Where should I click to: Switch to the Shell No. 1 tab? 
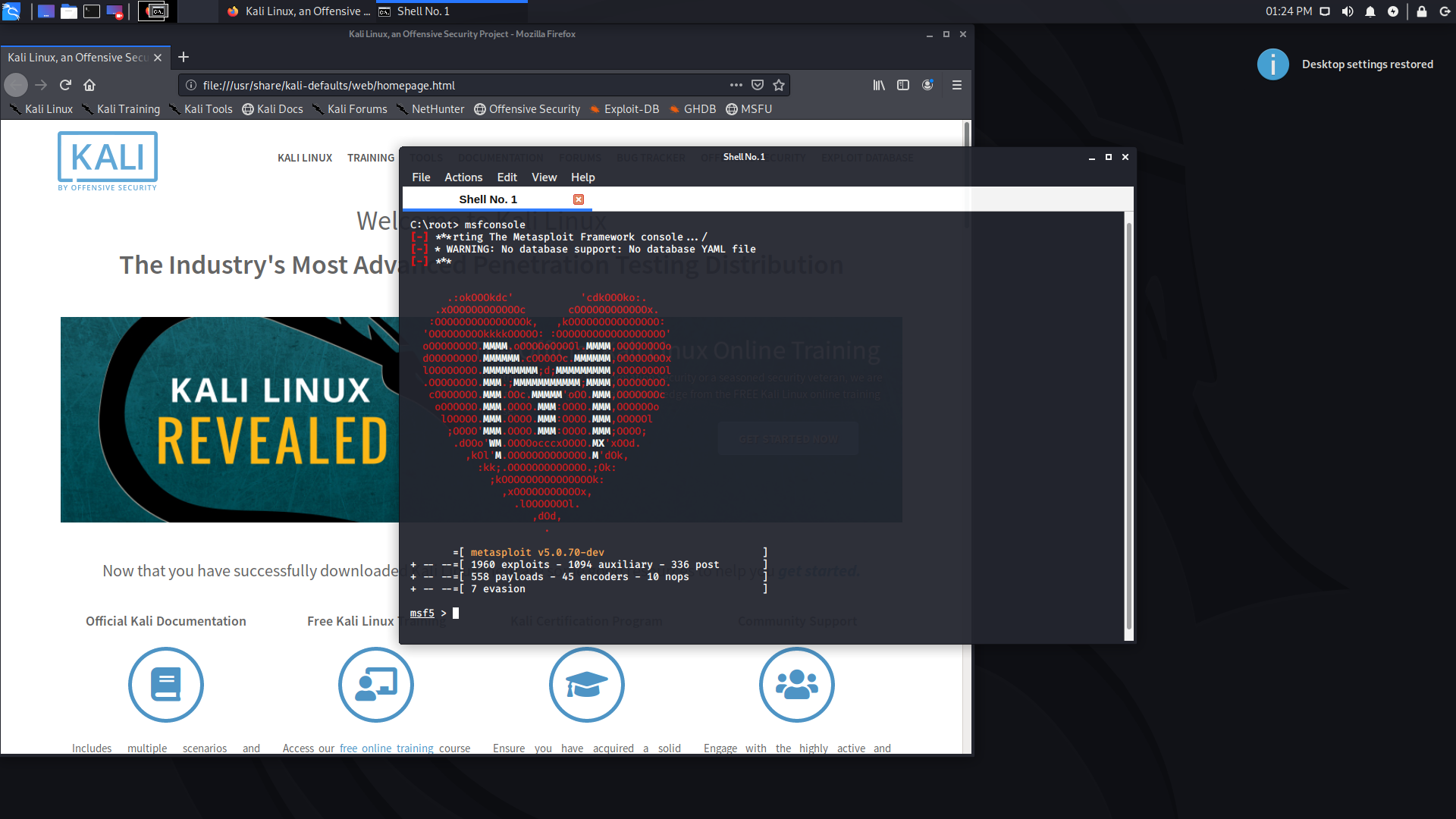(x=488, y=199)
